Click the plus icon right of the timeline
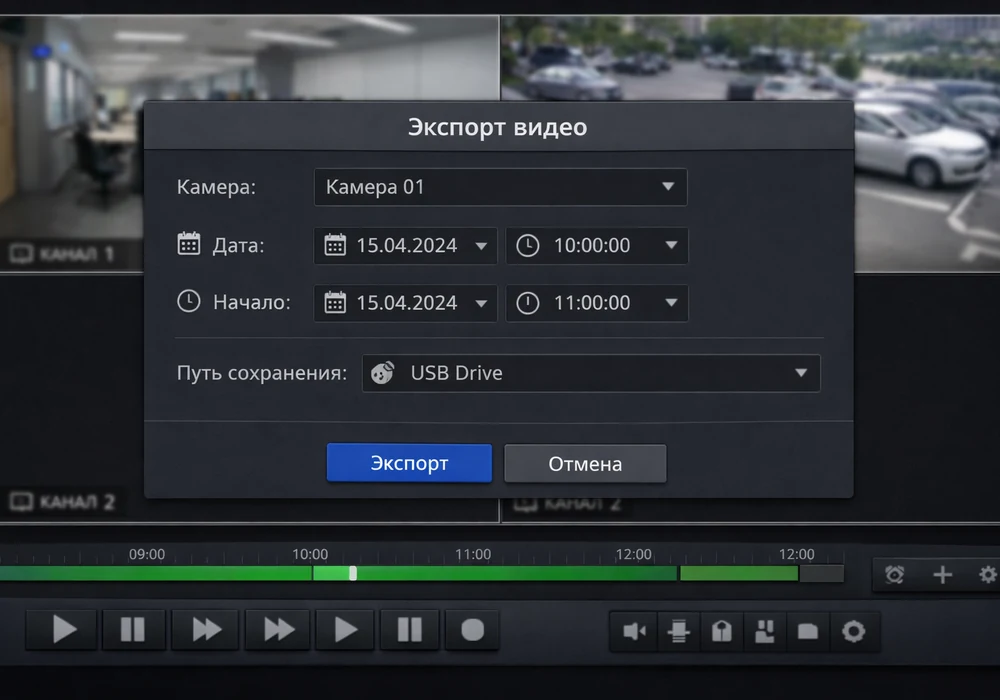 pyautogui.click(x=943, y=575)
